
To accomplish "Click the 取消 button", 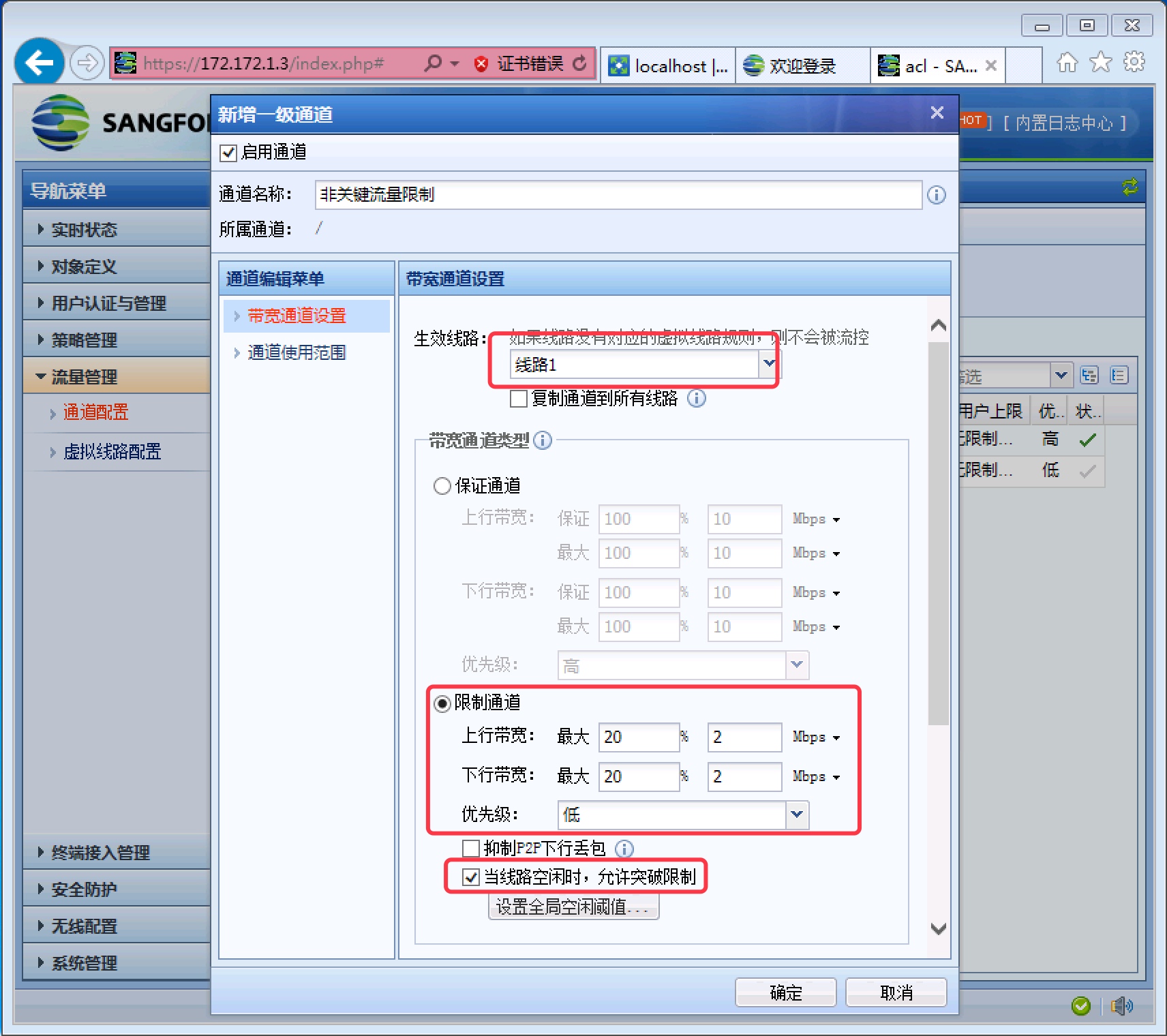I will [896, 992].
